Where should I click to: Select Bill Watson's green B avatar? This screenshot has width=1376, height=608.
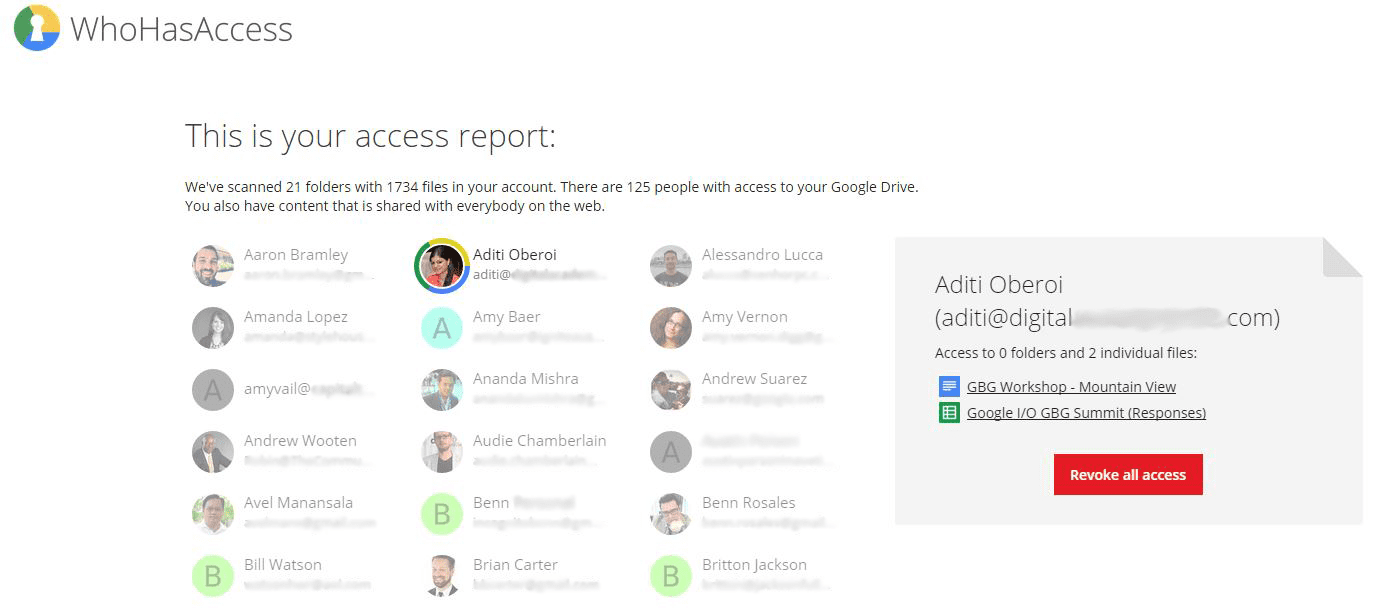click(x=213, y=576)
